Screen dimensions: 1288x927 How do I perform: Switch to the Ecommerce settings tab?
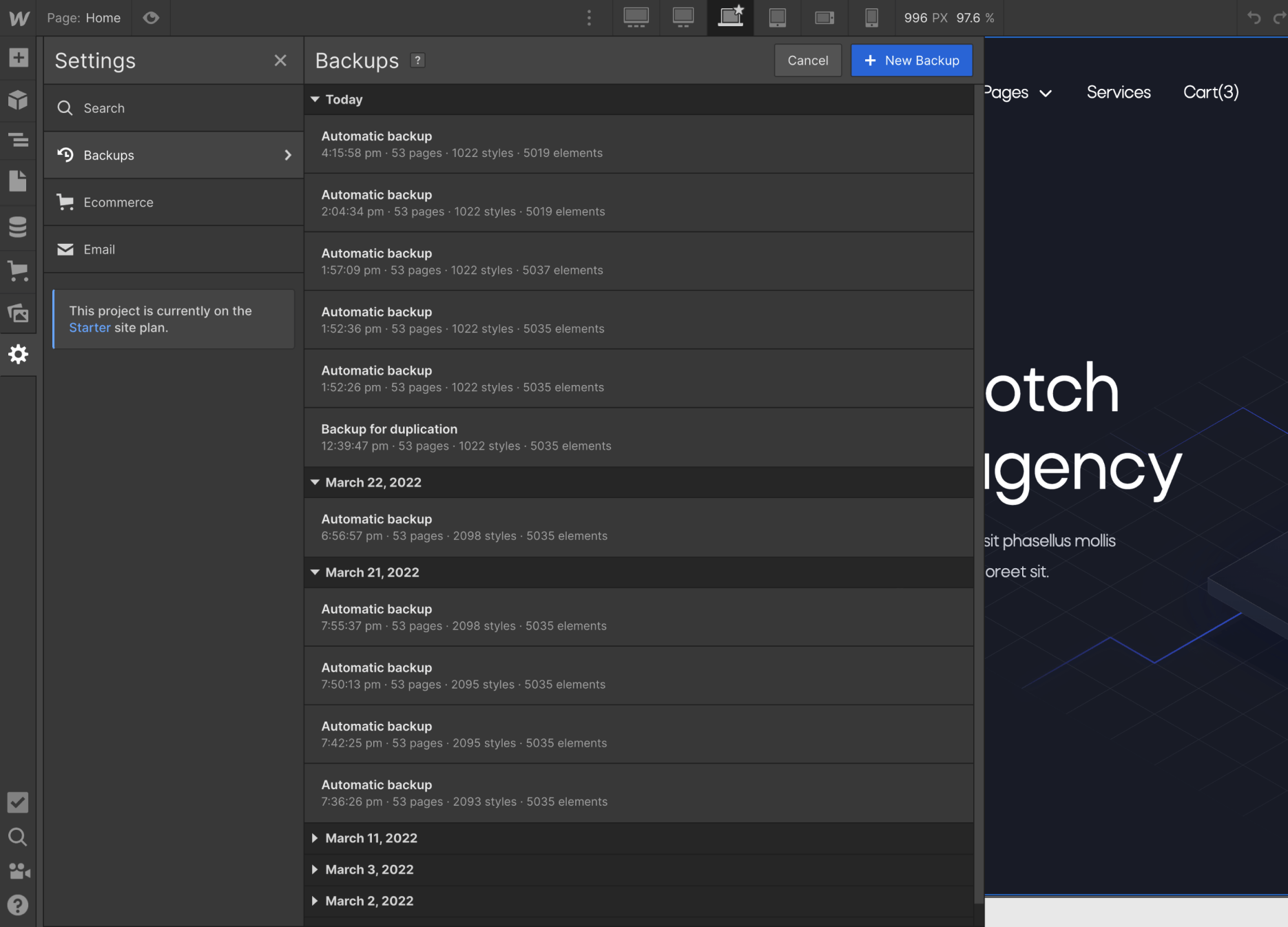click(x=172, y=202)
